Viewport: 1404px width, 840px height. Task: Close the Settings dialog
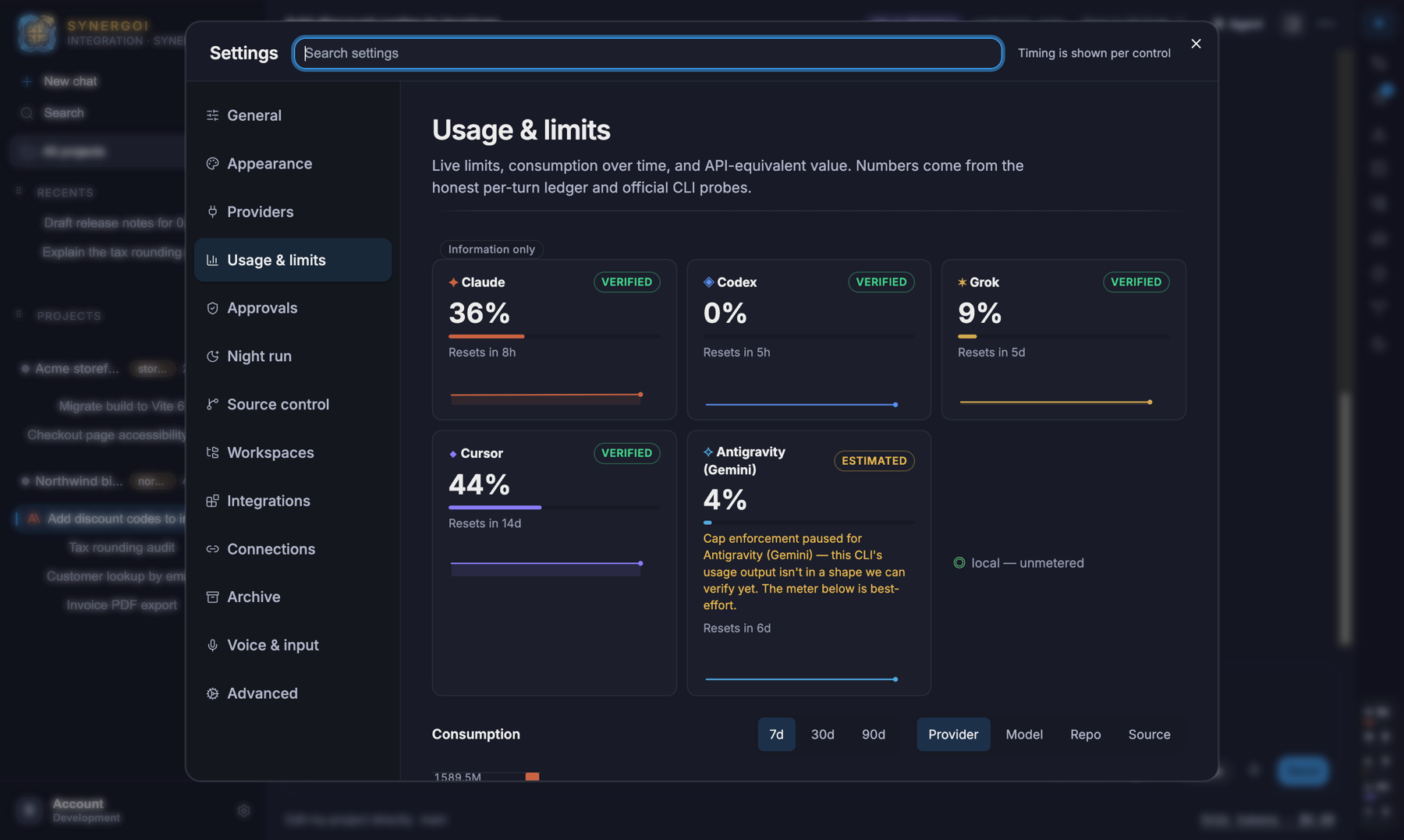[x=1196, y=44]
